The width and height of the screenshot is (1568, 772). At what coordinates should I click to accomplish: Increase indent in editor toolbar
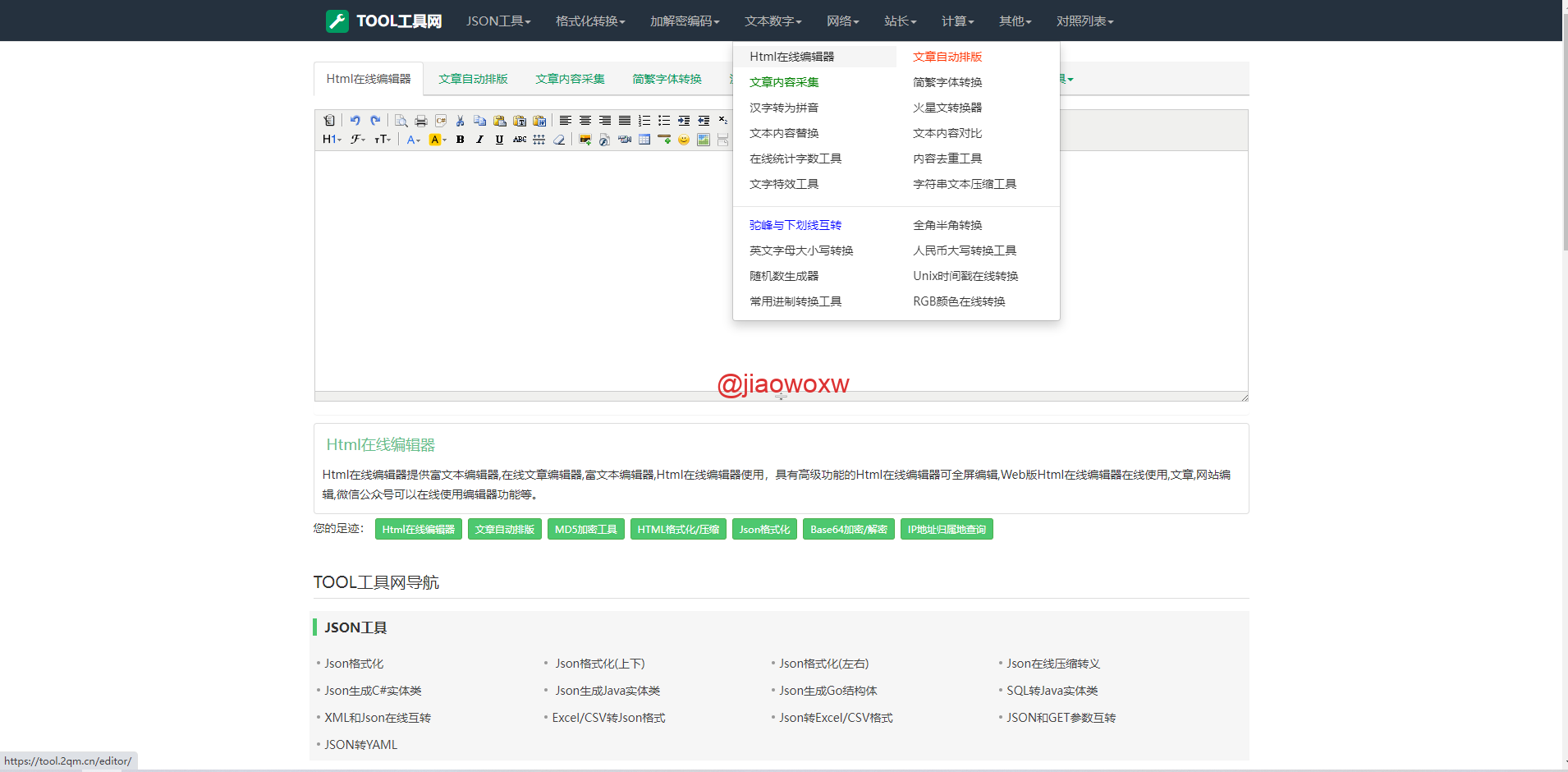tap(684, 121)
